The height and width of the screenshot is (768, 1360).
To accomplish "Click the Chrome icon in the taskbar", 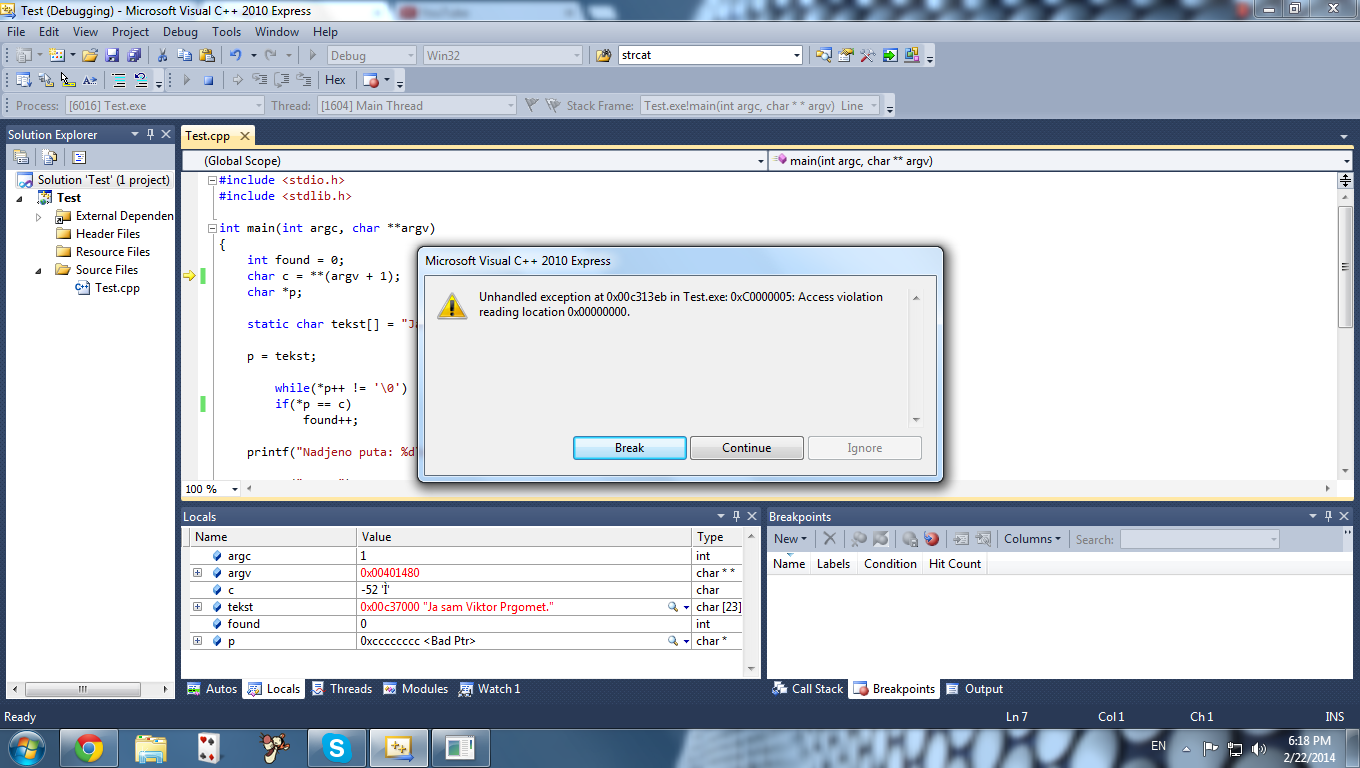I will tap(89, 747).
